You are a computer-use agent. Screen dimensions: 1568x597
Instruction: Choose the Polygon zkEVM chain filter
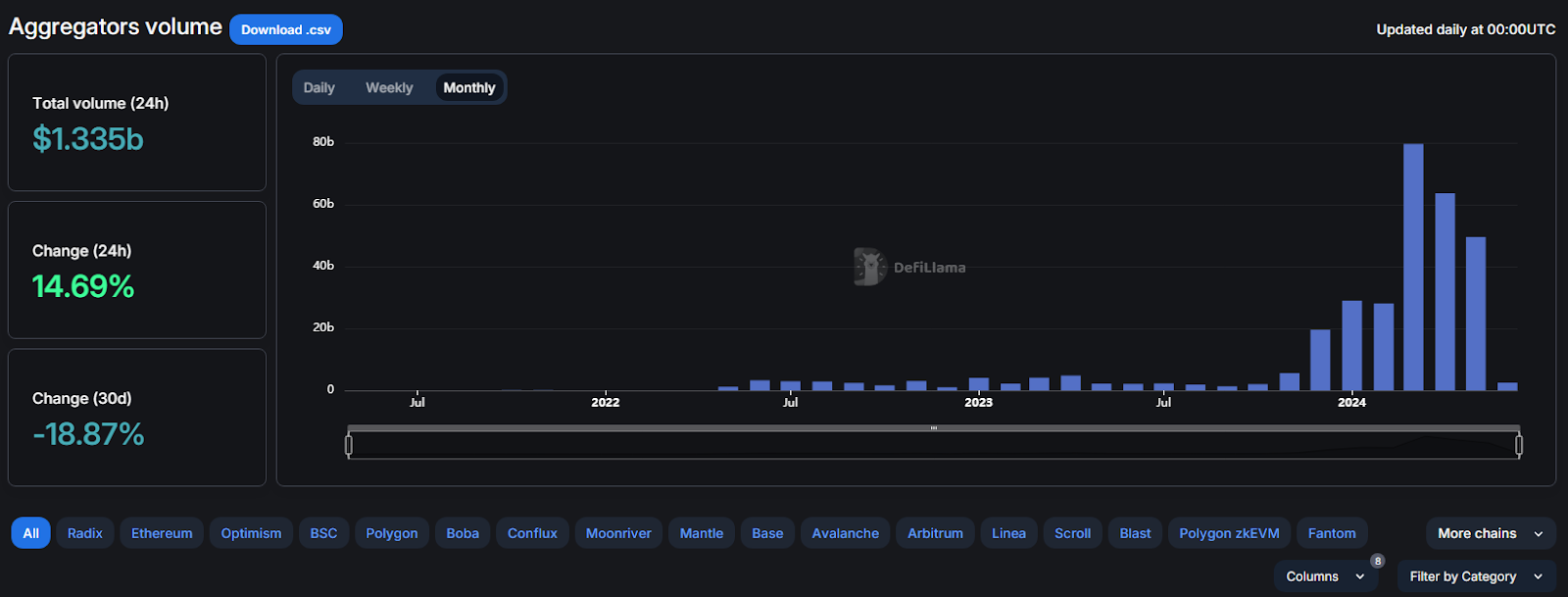[1229, 533]
